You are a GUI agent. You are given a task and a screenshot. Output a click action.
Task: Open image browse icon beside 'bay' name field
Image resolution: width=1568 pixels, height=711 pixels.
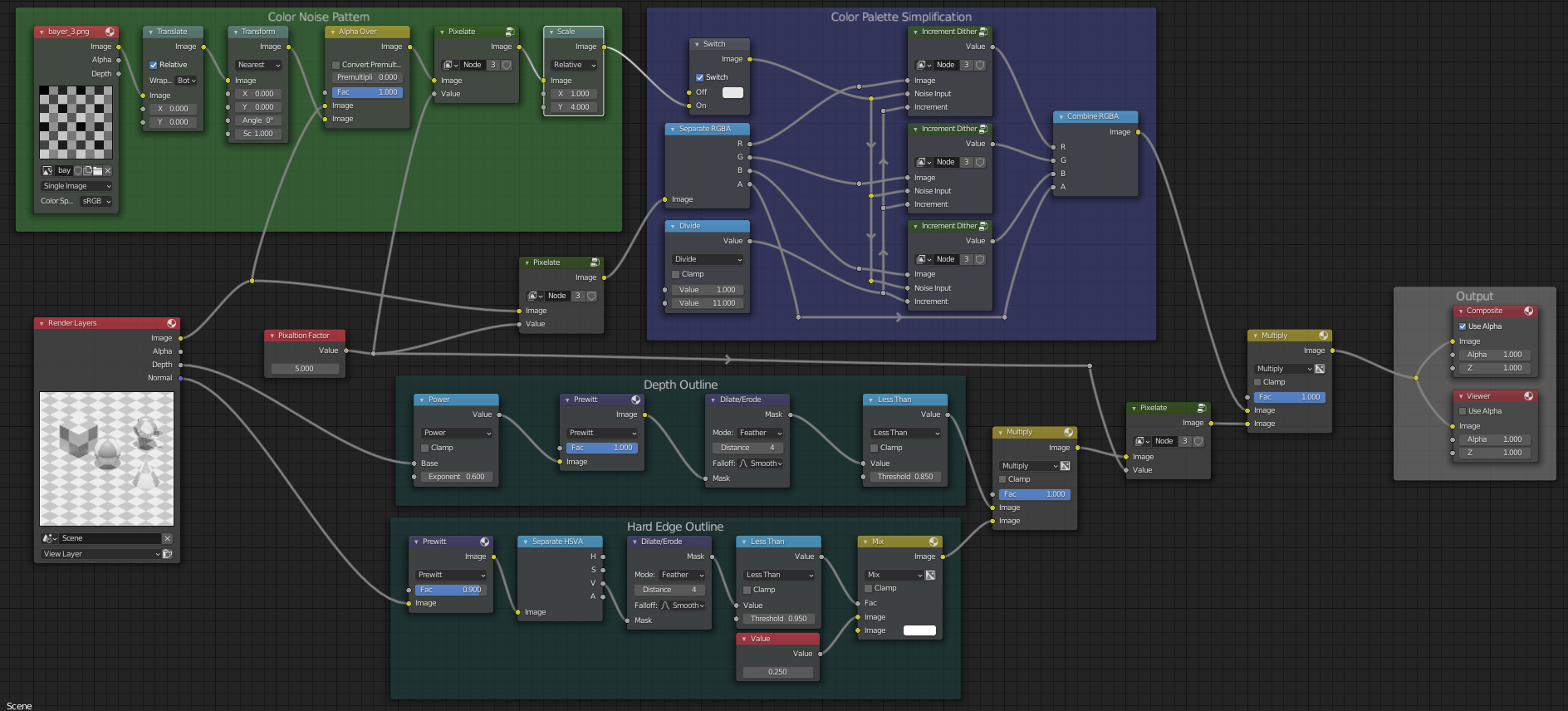coord(47,170)
